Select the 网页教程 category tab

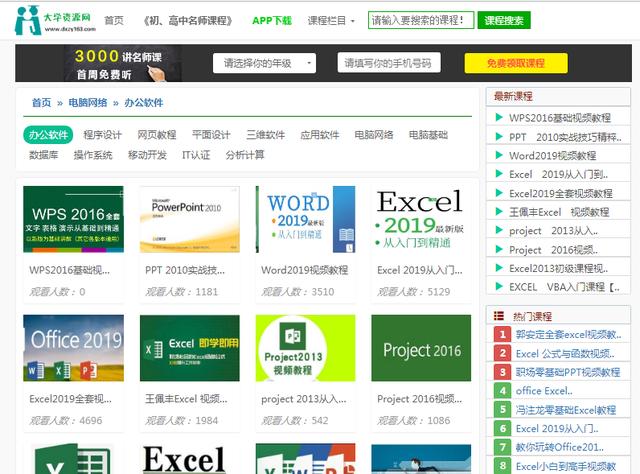coord(157,135)
